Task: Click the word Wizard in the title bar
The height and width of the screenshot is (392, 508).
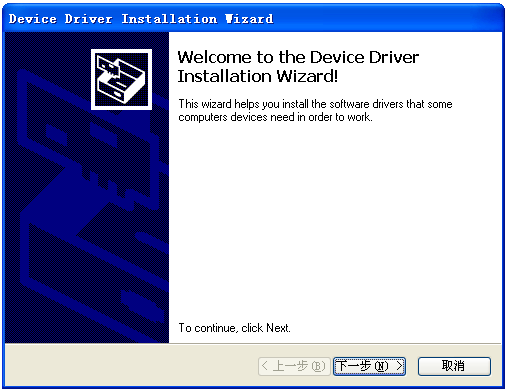Action: [x=249, y=19]
